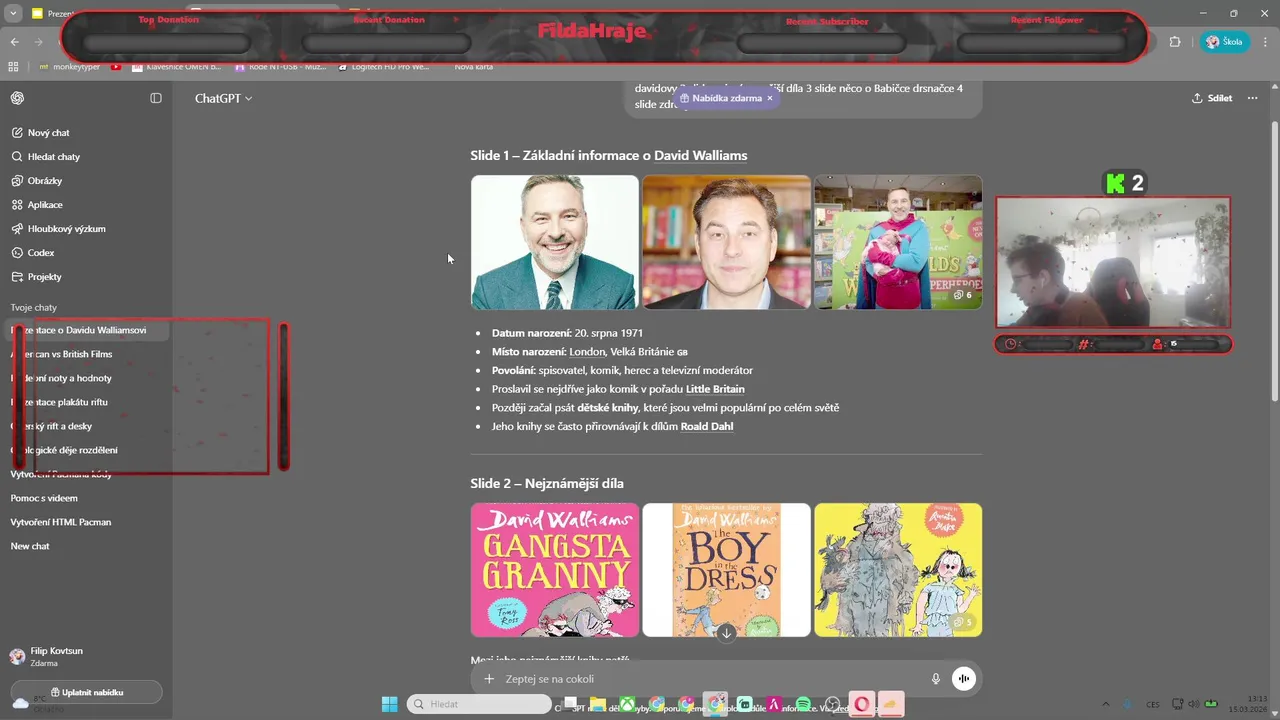Click the ChatGPT logo icon in sidebar
The image size is (1280, 720).
[x=17, y=98]
